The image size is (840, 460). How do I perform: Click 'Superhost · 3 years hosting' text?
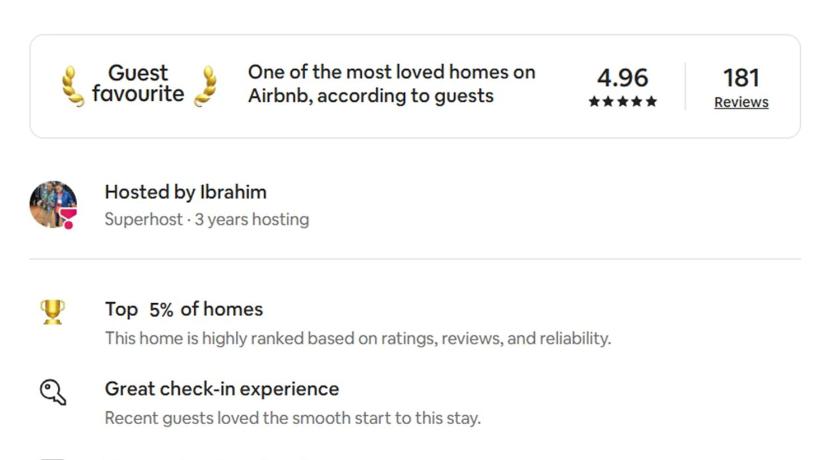pos(206,219)
